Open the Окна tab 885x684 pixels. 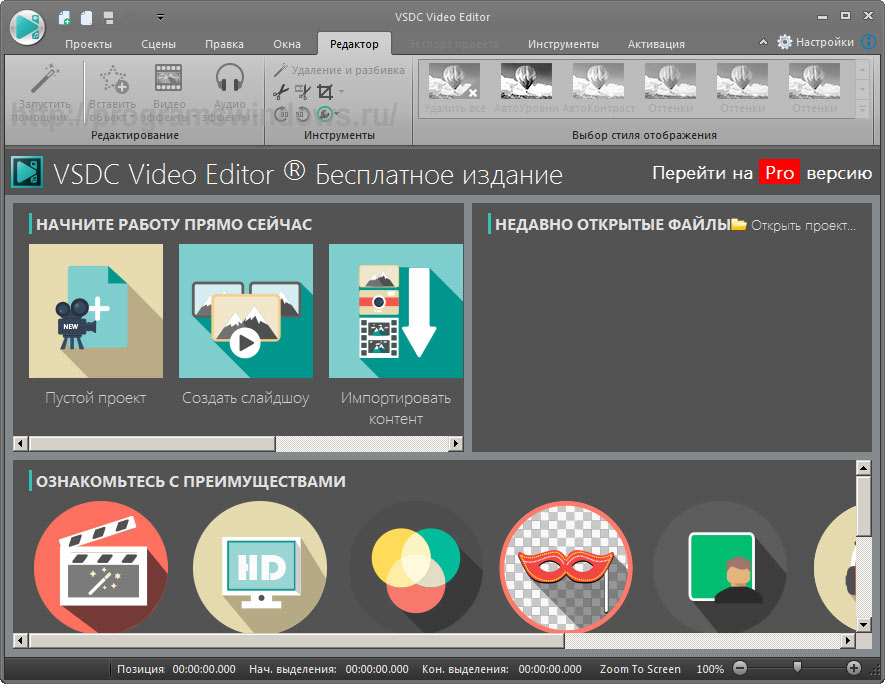(x=287, y=44)
